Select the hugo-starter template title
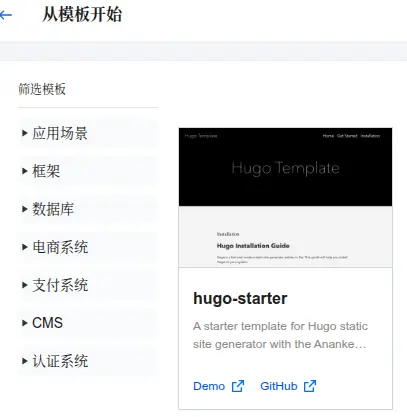Image resolution: width=407 pixels, height=417 pixels. click(x=240, y=298)
